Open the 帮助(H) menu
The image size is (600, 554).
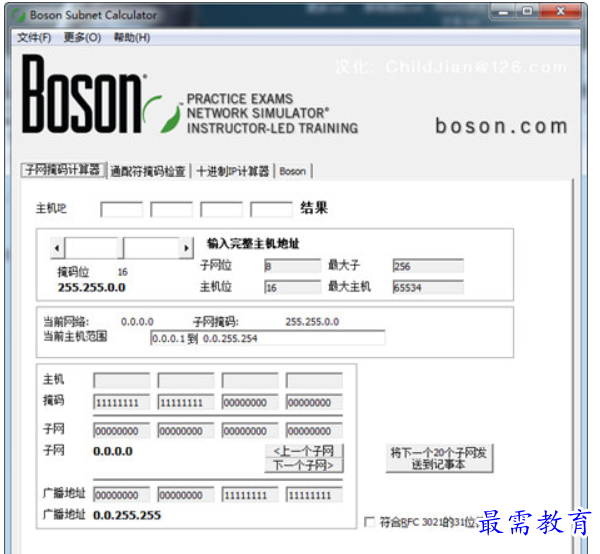pos(132,37)
